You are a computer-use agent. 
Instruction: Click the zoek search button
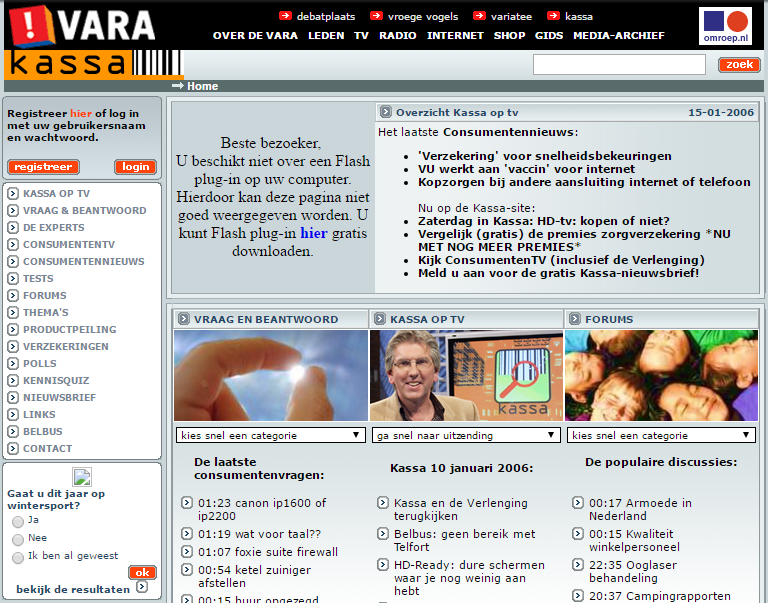(739, 65)
